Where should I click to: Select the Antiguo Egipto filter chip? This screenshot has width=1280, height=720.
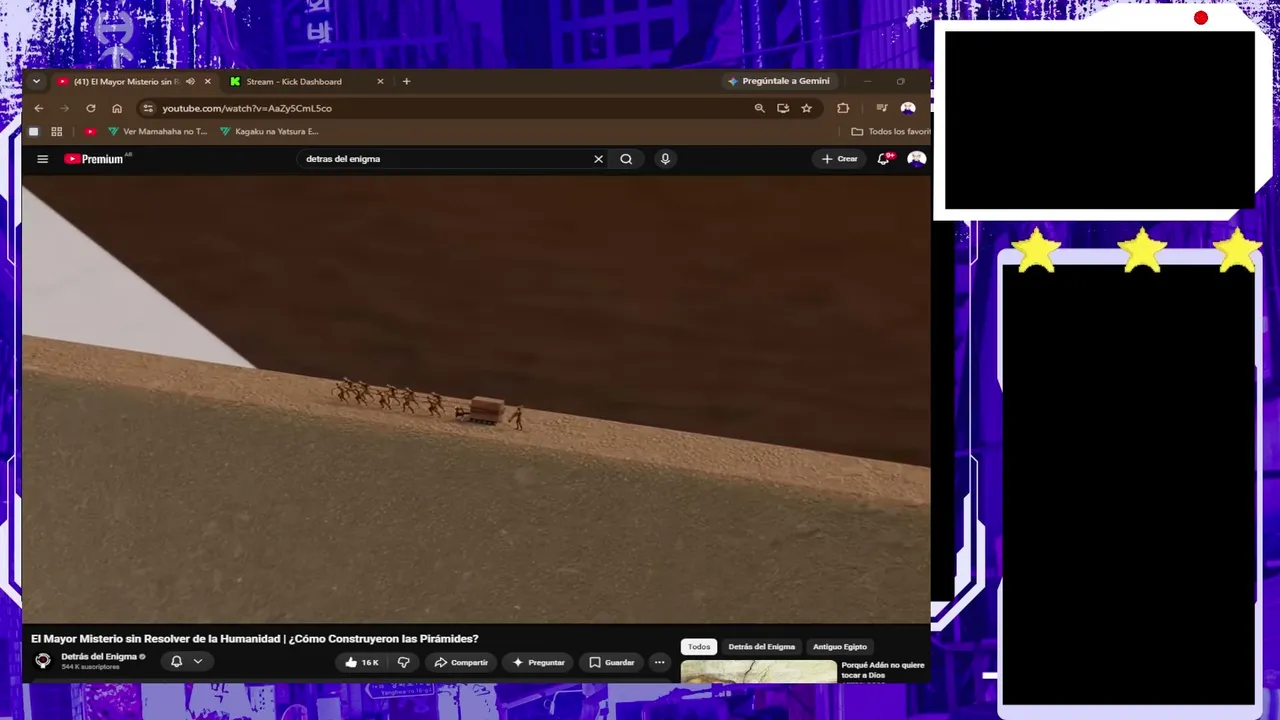click(x=840, y=647)
